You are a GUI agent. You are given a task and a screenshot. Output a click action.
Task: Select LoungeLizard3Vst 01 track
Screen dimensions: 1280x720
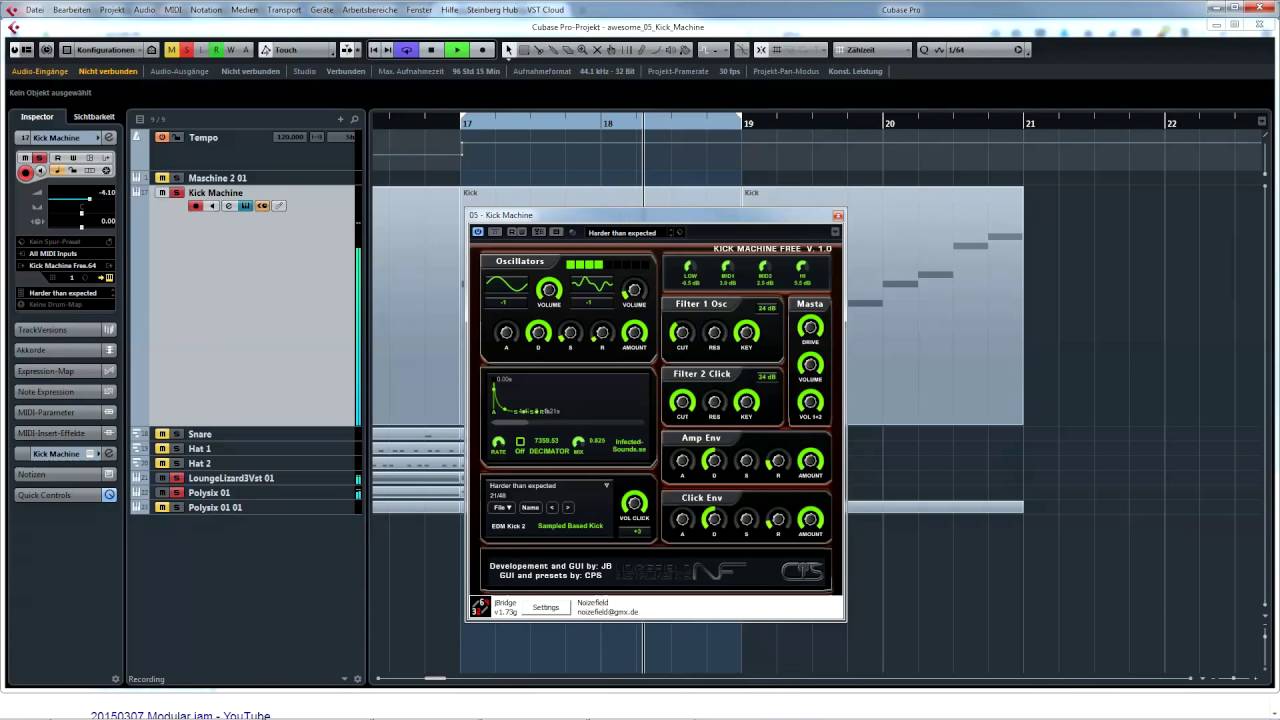pyautogui.click(x=231, y=478)
